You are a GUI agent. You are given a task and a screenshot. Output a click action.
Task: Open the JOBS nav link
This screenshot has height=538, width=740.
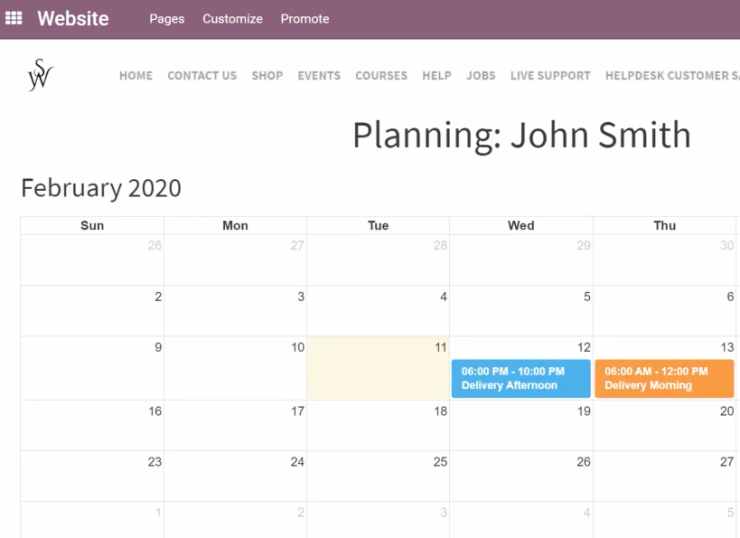tap(481, 76)
